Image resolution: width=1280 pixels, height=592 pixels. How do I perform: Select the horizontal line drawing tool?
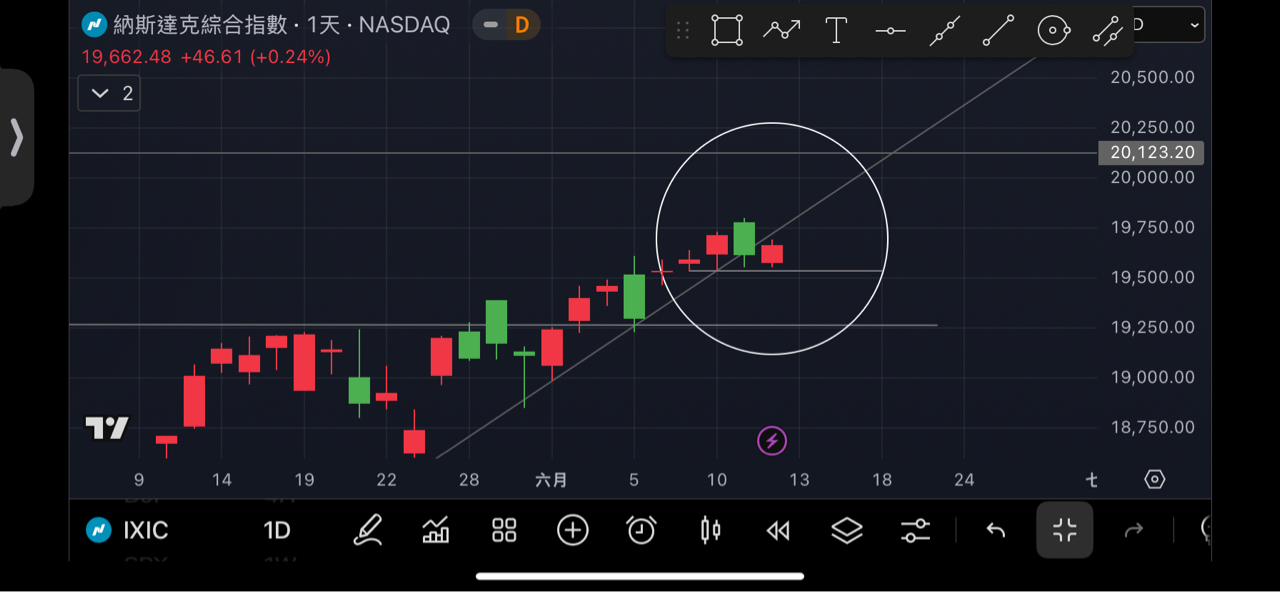pos(890,31)
